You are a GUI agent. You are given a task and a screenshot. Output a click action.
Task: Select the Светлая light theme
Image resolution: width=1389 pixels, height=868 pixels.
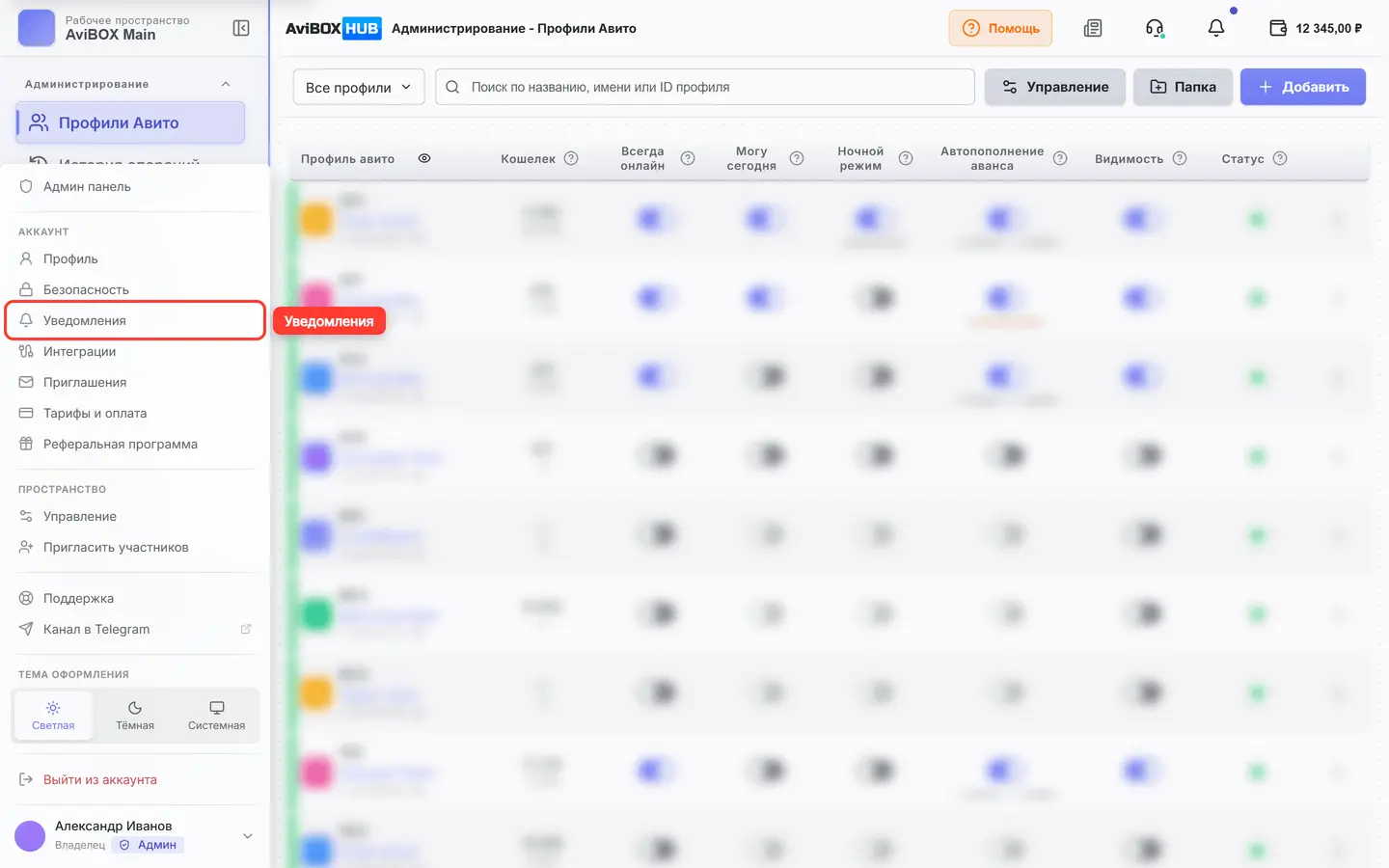tap(53, 715)
